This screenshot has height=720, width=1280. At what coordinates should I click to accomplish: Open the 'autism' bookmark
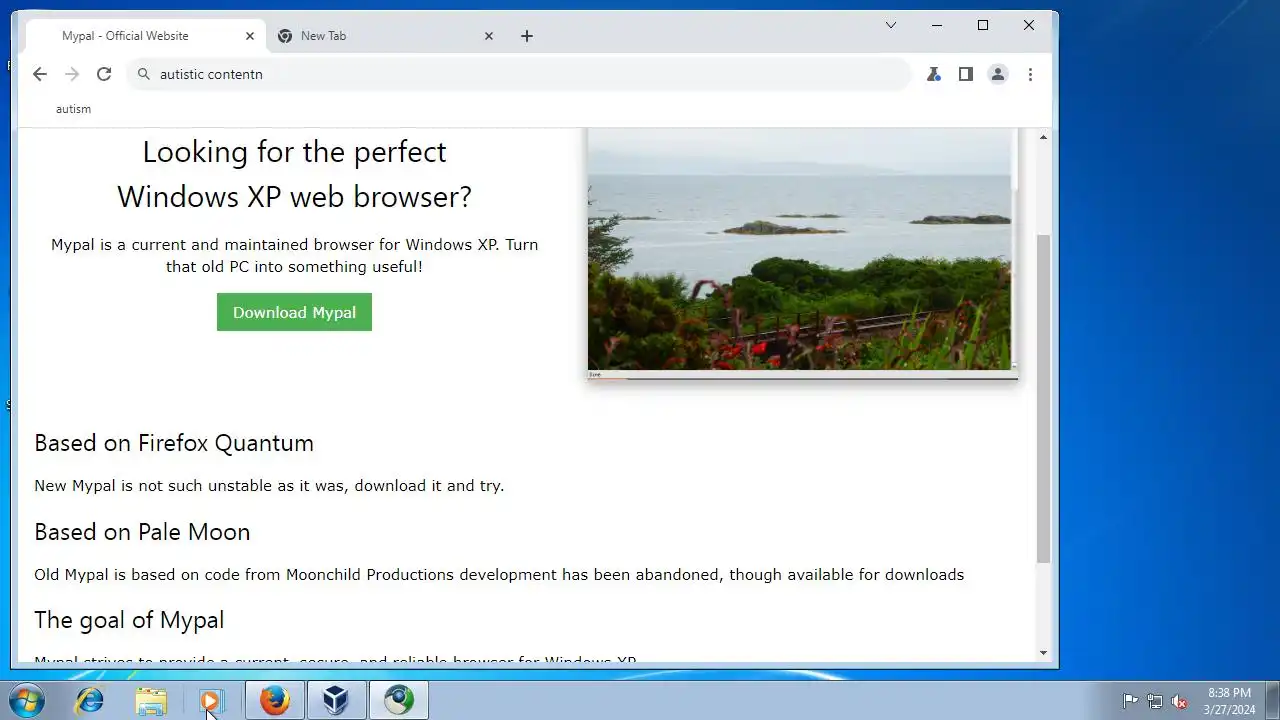tap(73, 109)
